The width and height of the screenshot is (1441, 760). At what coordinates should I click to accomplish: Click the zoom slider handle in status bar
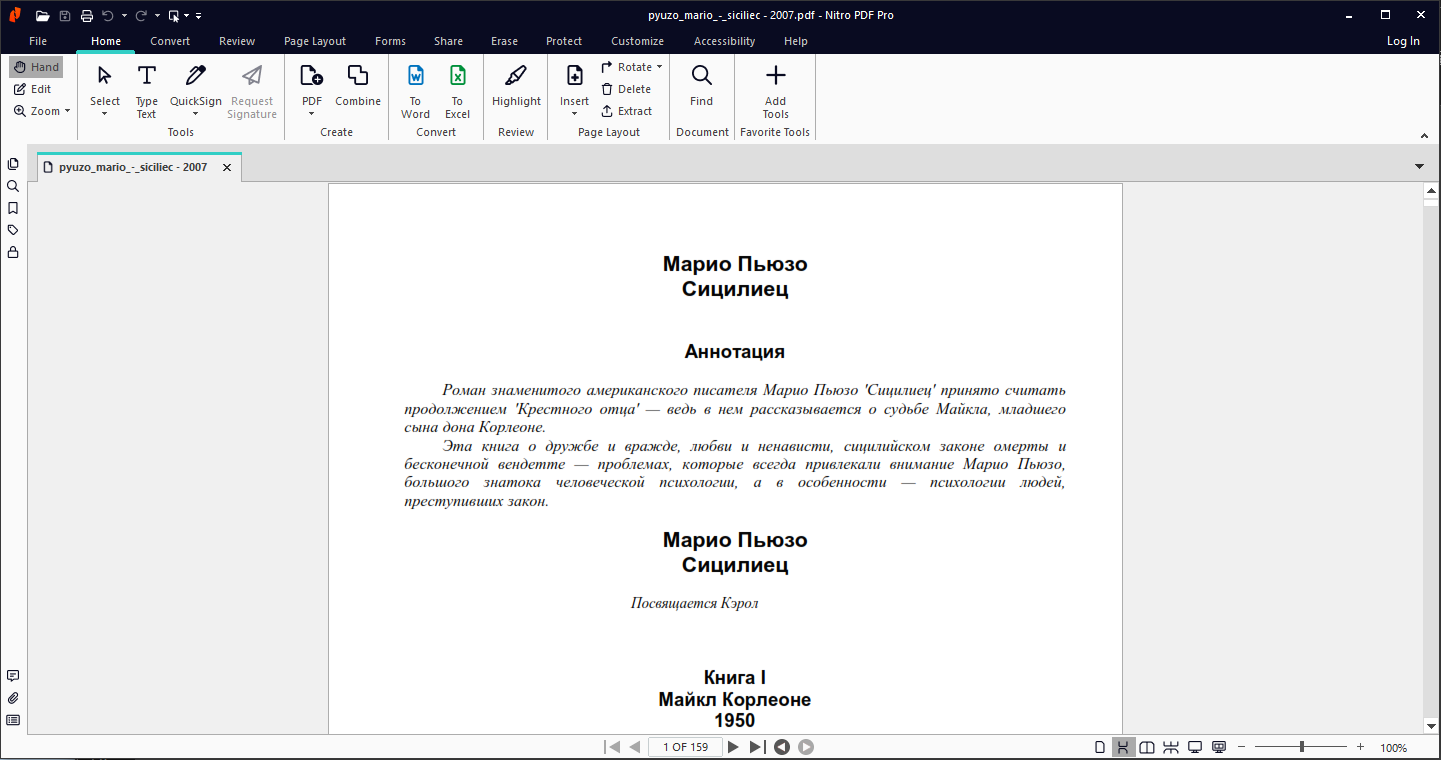pyautogui.click(x=1301, y=747)
